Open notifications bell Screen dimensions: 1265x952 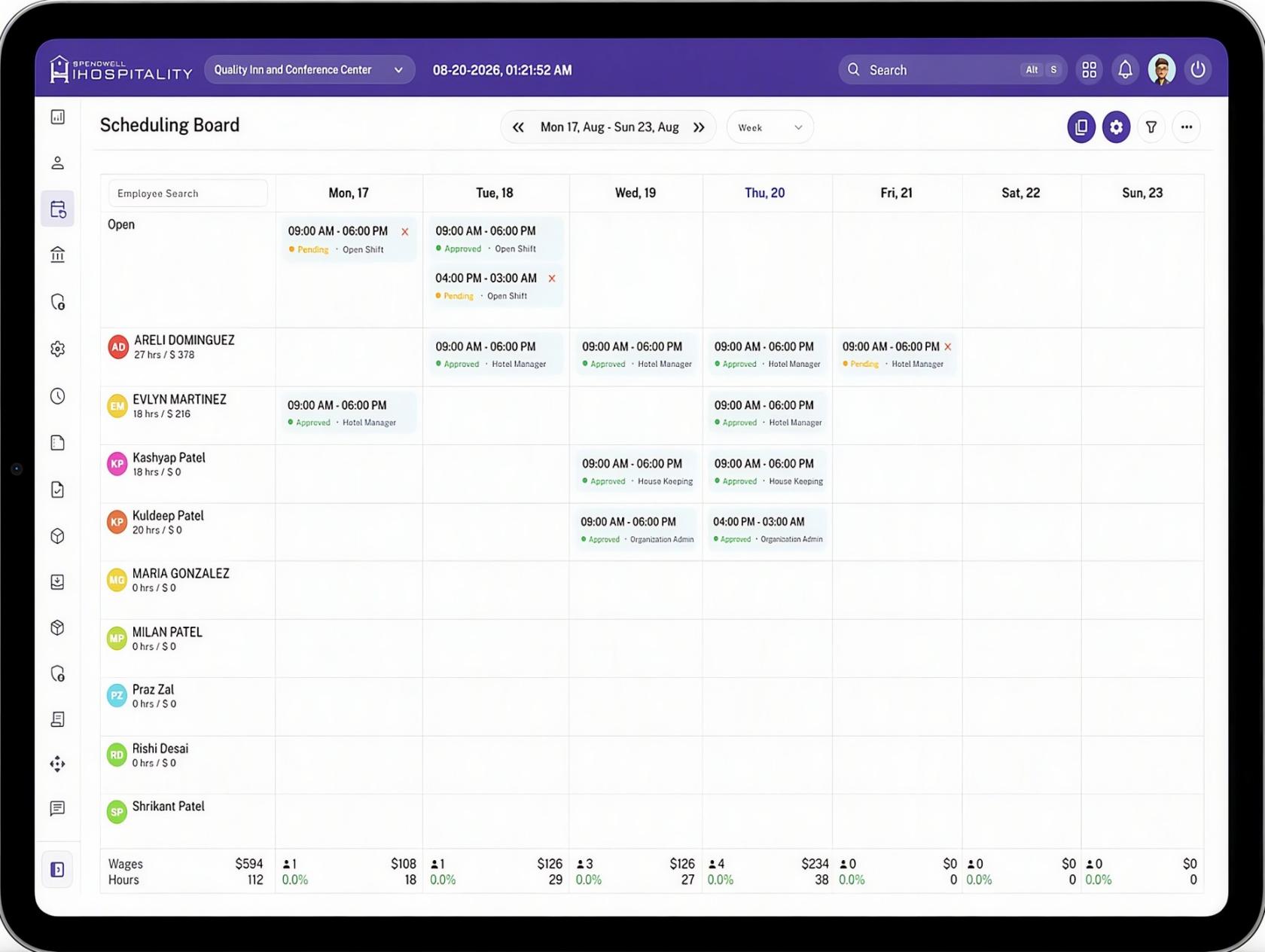click(x=1125, y=70)
